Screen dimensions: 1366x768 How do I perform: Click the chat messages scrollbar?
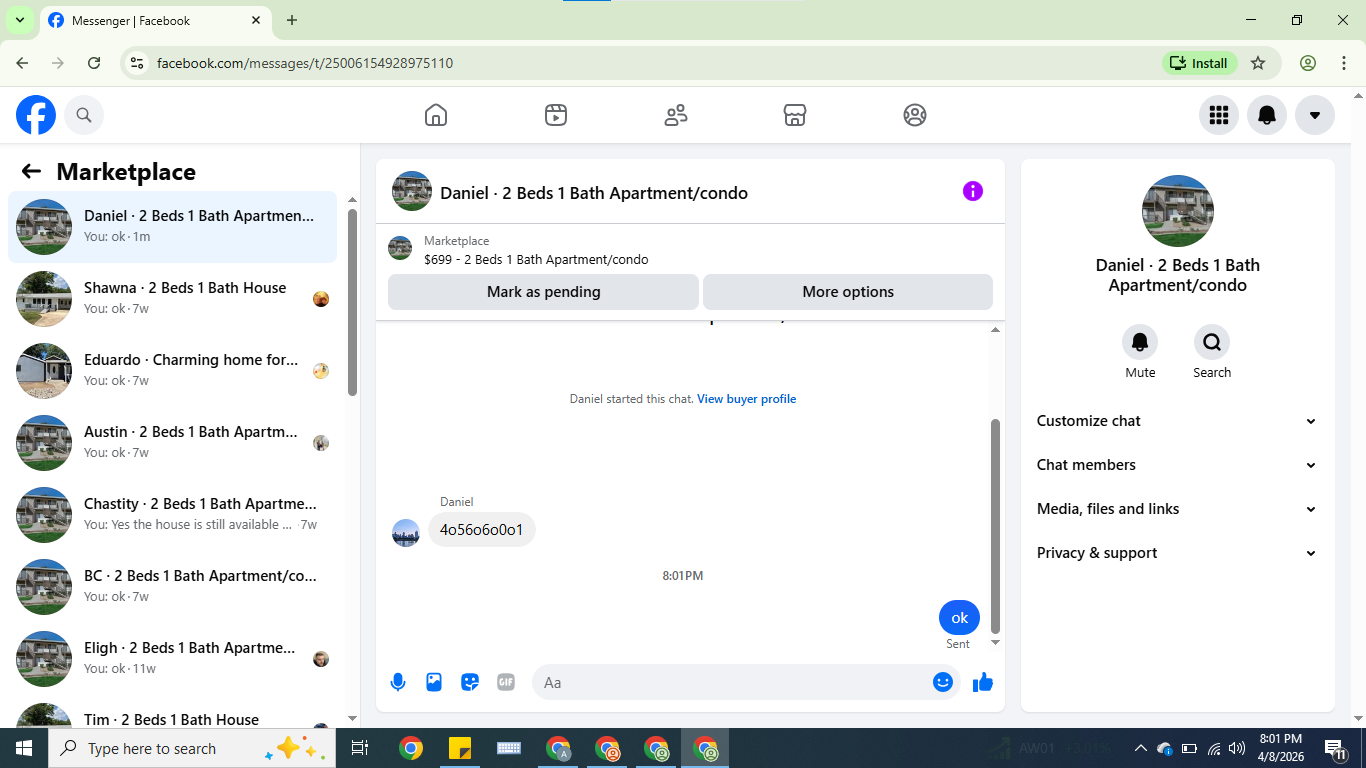click(x=995, y=526)
